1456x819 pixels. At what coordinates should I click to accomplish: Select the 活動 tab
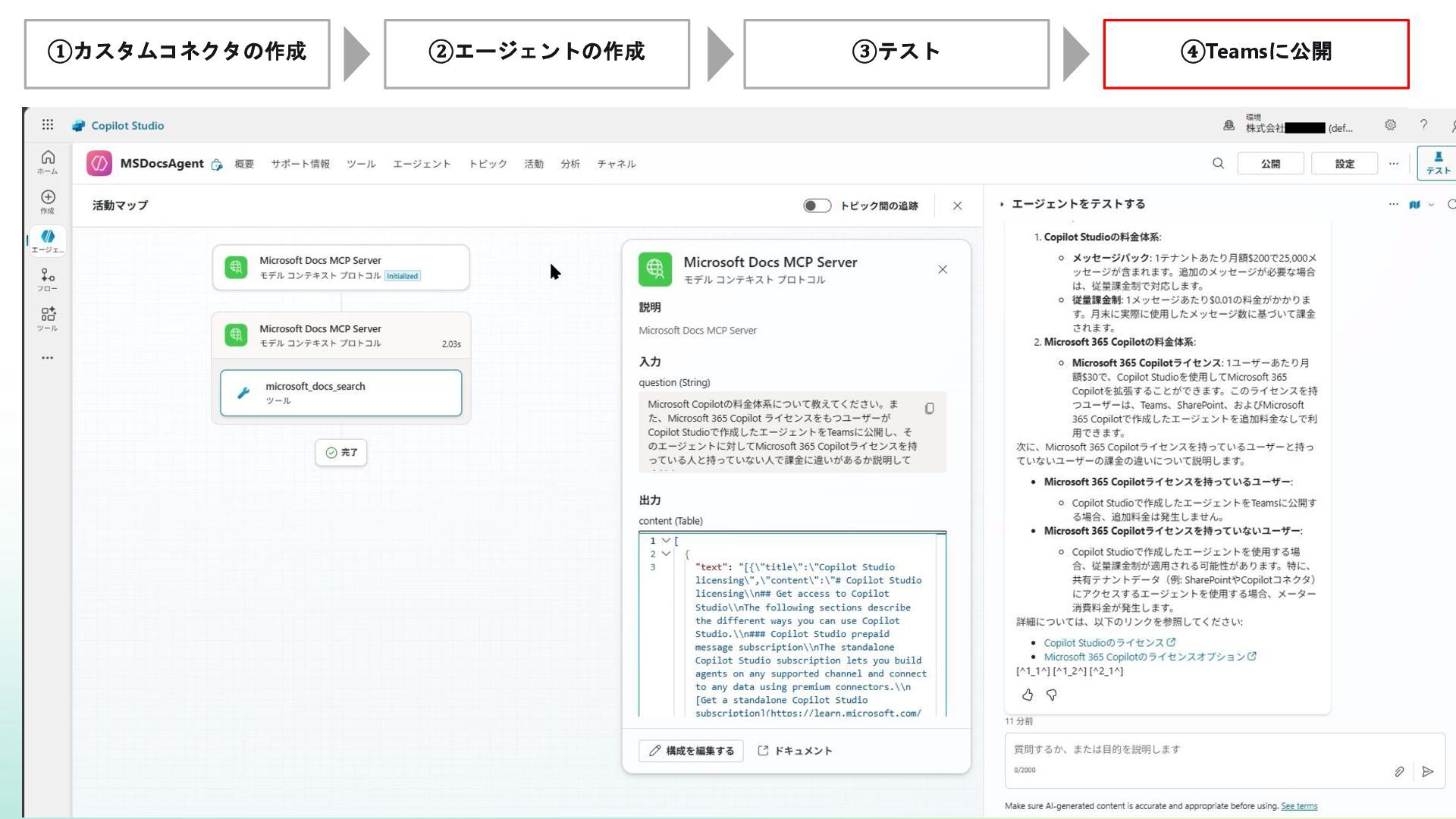click(534, 164)
